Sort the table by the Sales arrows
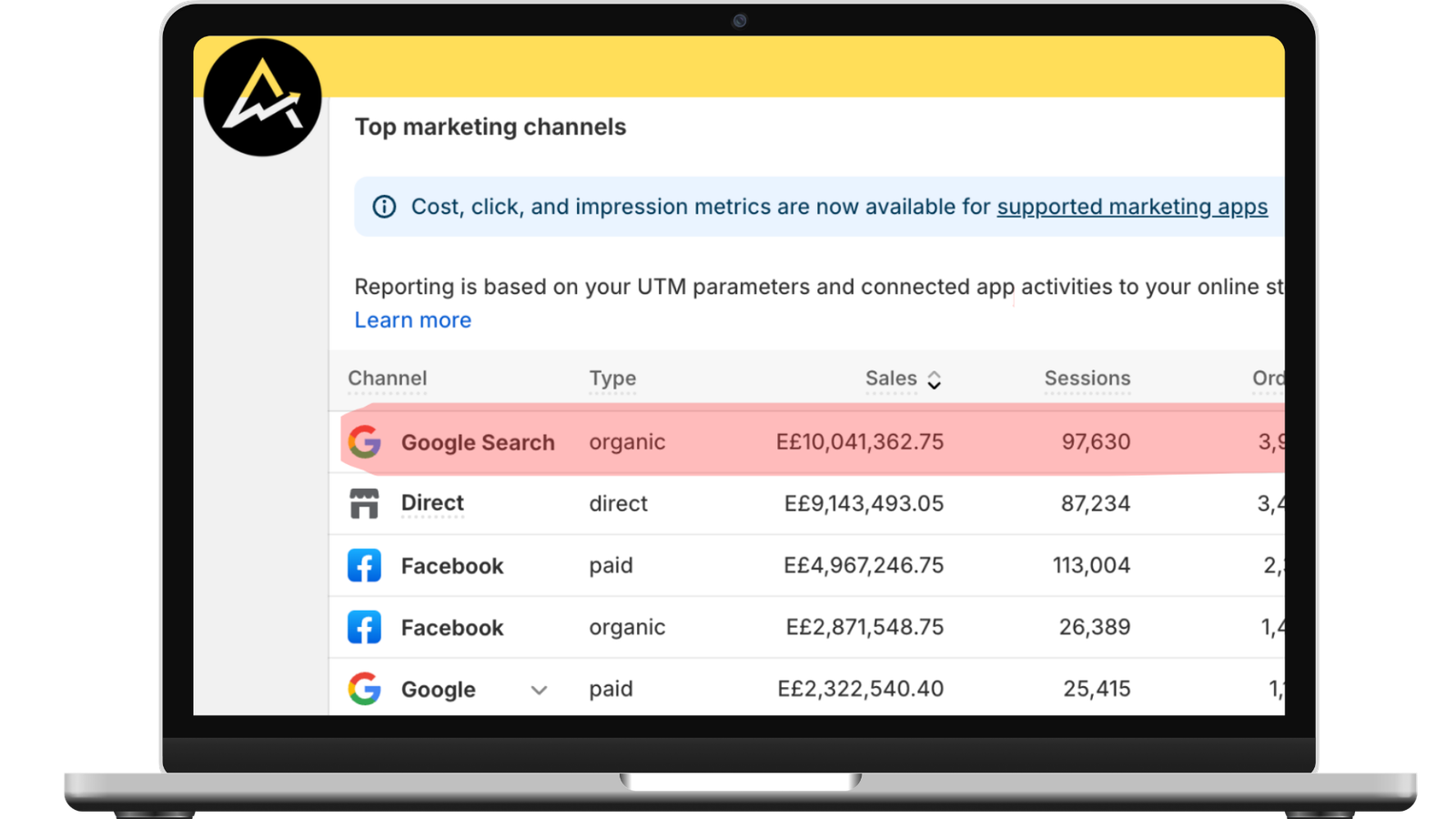Screen dimensions: 1456x819 (934, 379)
